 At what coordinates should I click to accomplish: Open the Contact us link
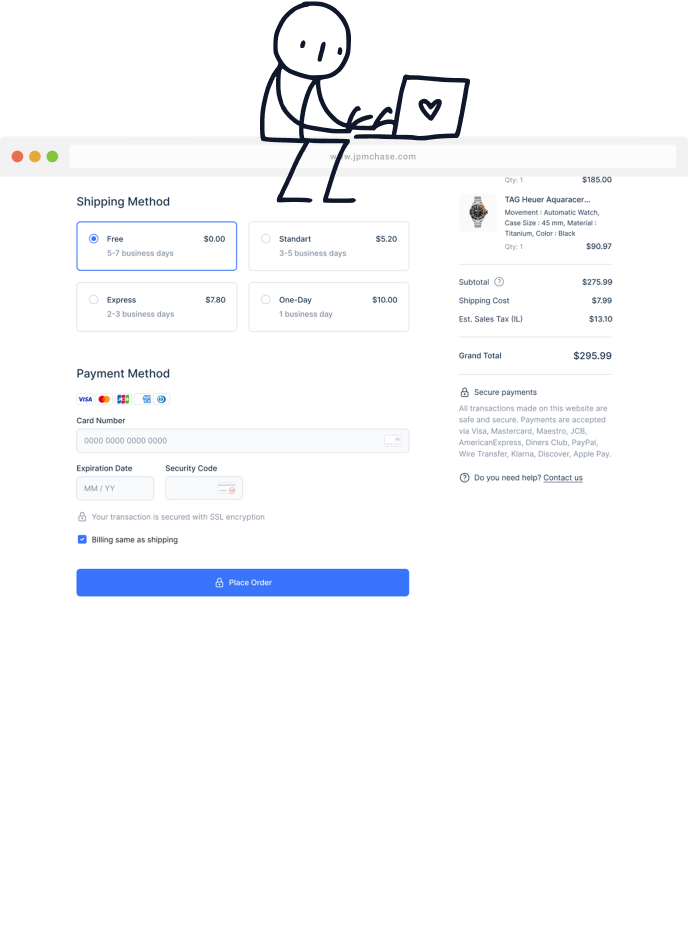tap(563, 478)
